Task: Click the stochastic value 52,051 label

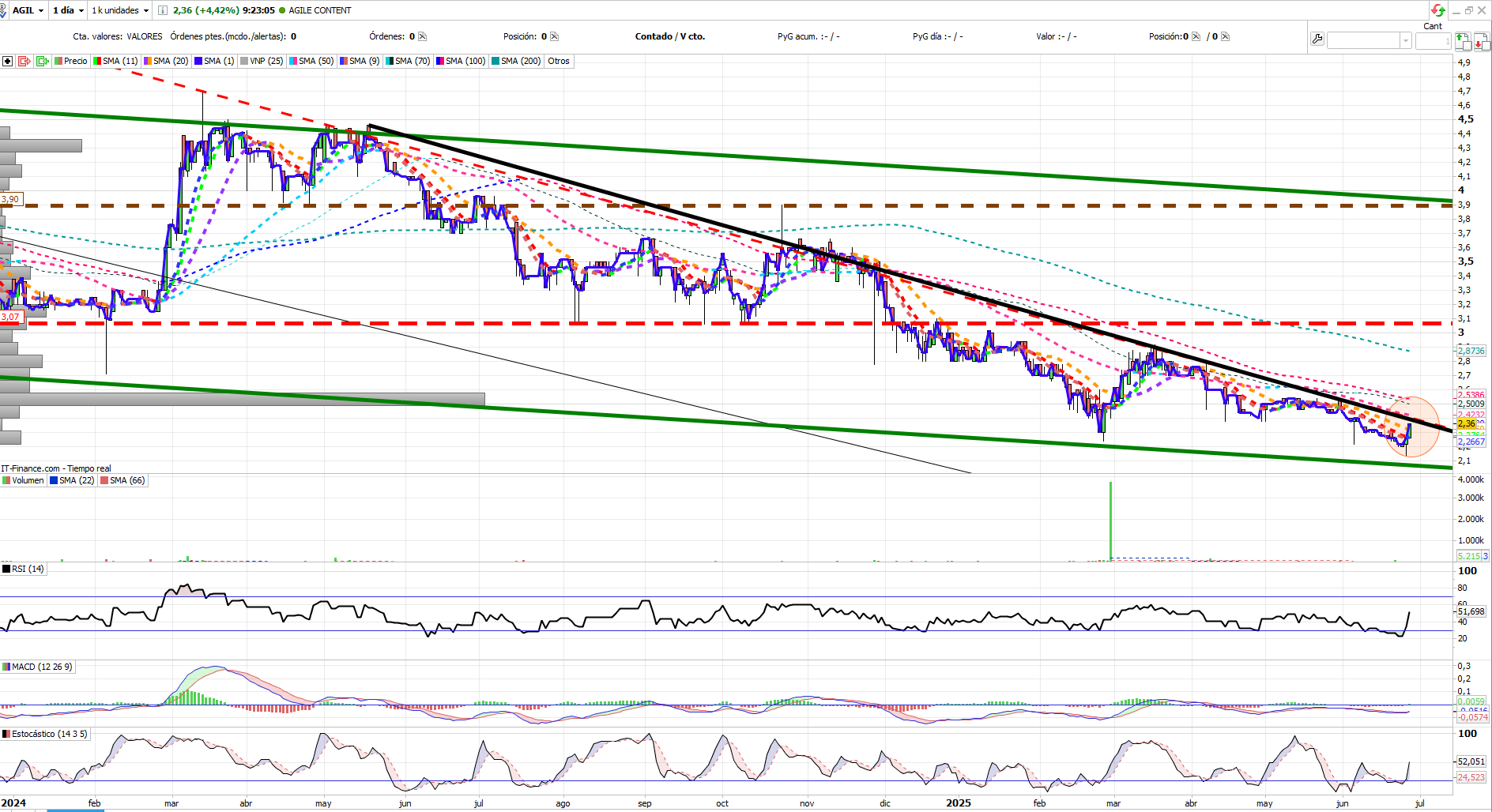Action: (1471, 761)
